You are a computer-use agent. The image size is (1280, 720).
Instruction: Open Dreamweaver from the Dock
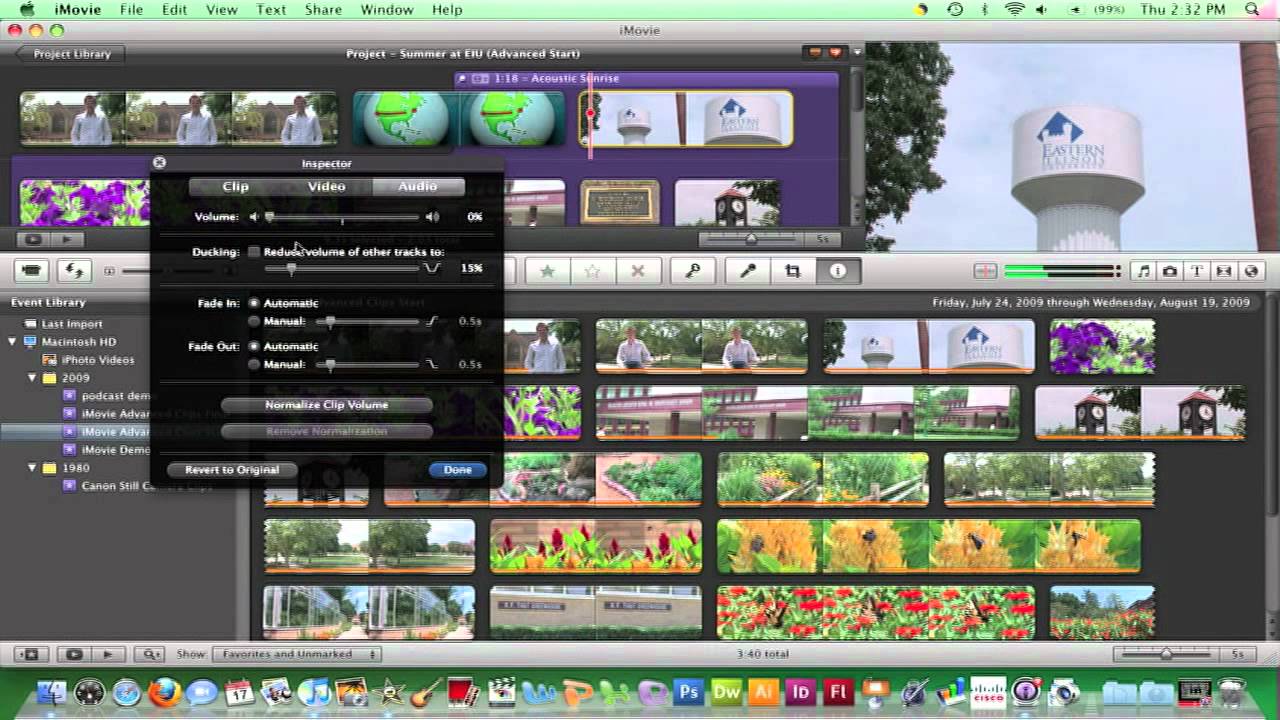(x=726, y=692)
